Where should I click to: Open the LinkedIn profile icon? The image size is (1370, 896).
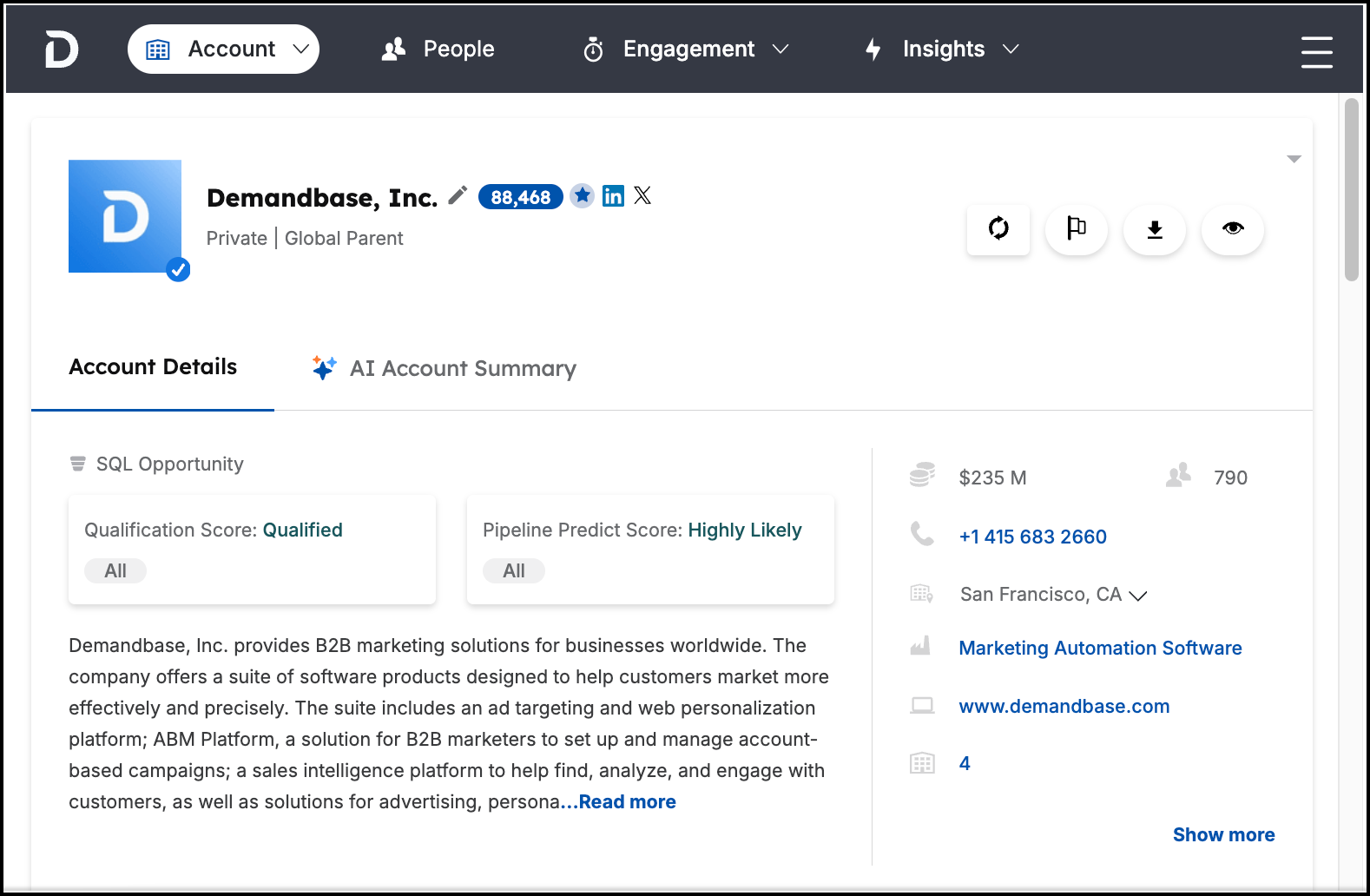click(613, 195)
